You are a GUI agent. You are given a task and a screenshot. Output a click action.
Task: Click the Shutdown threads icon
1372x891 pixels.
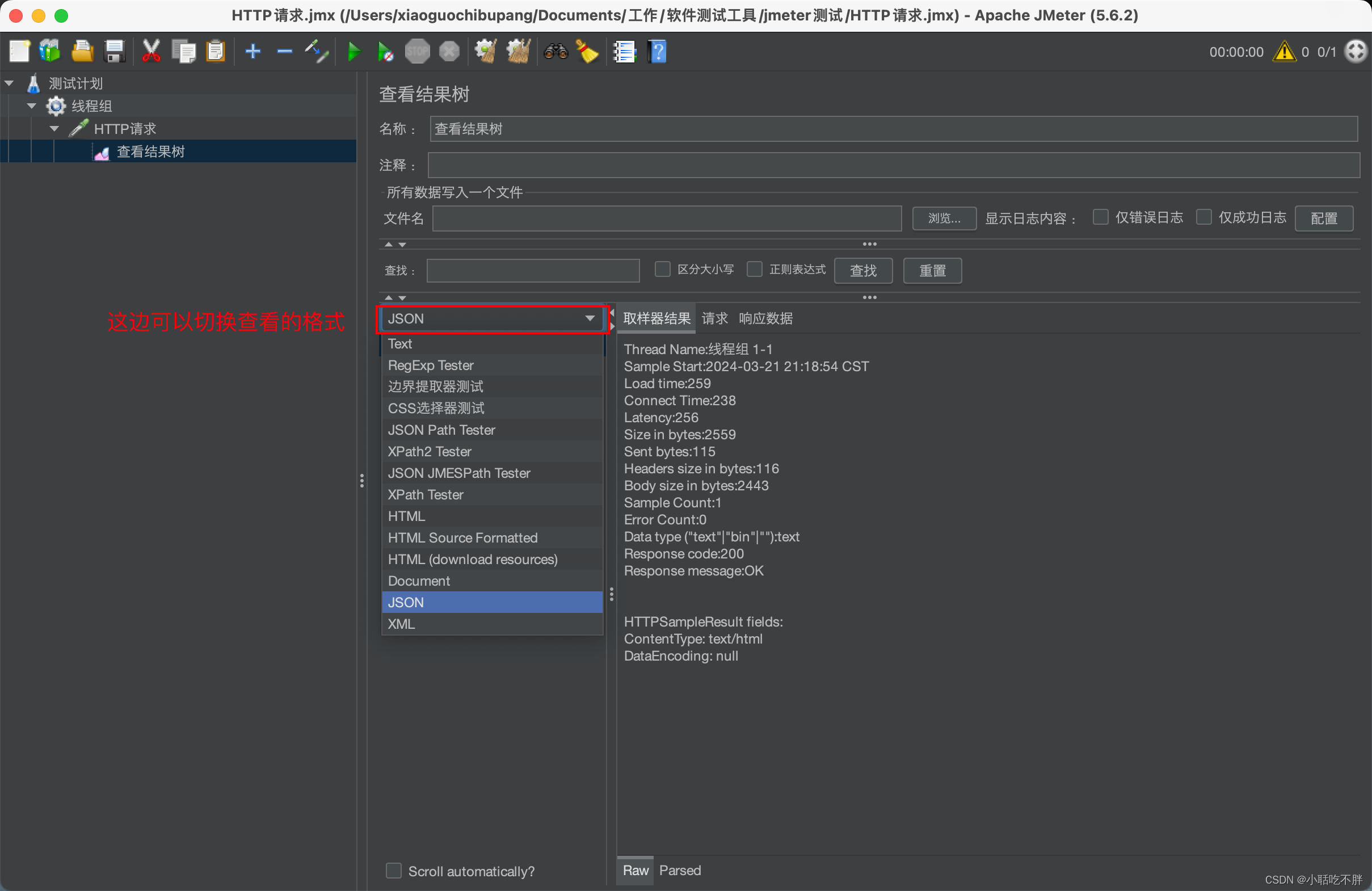pos(449,52)
